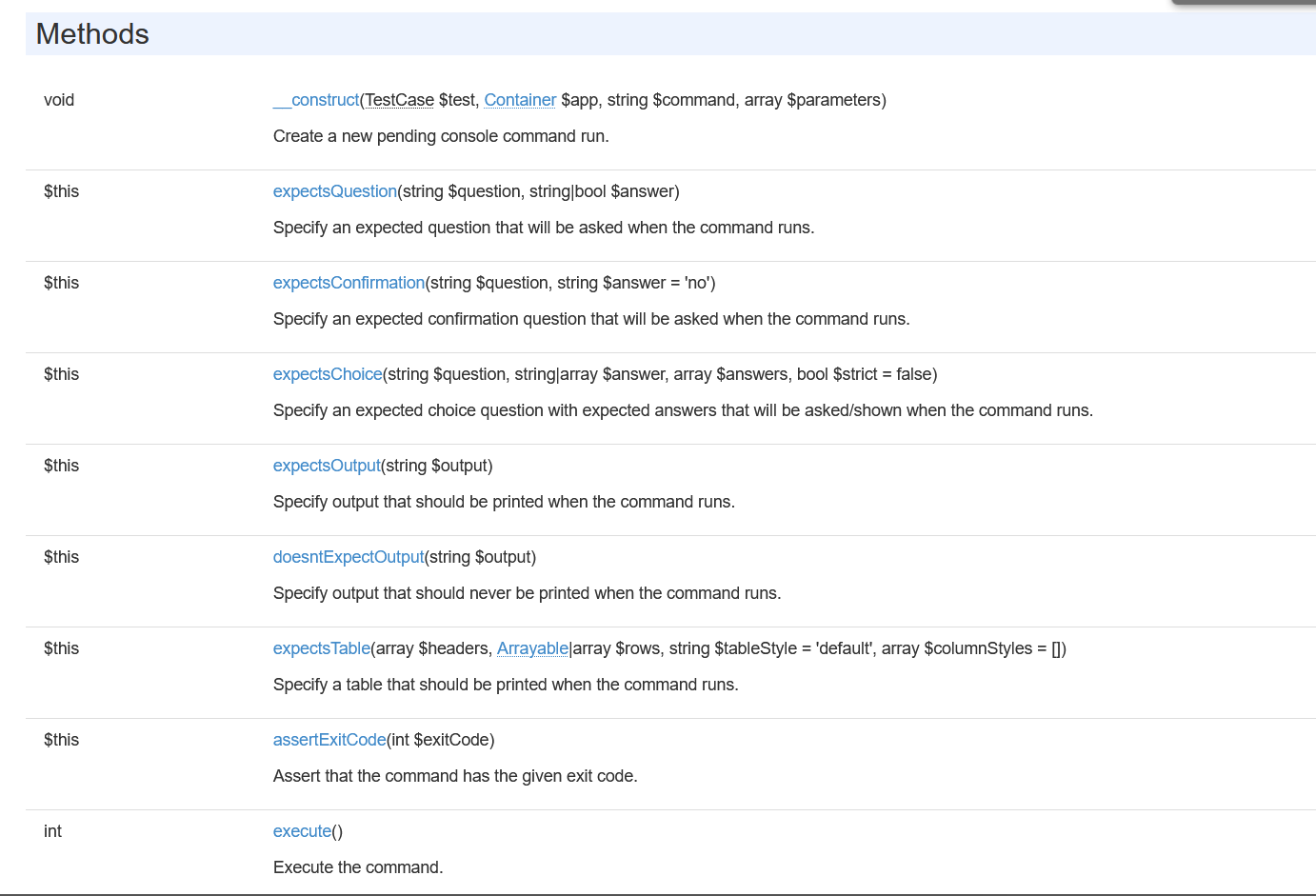Click the execute method link
This screenshot has width=1316, height=896.
point(302,831)
